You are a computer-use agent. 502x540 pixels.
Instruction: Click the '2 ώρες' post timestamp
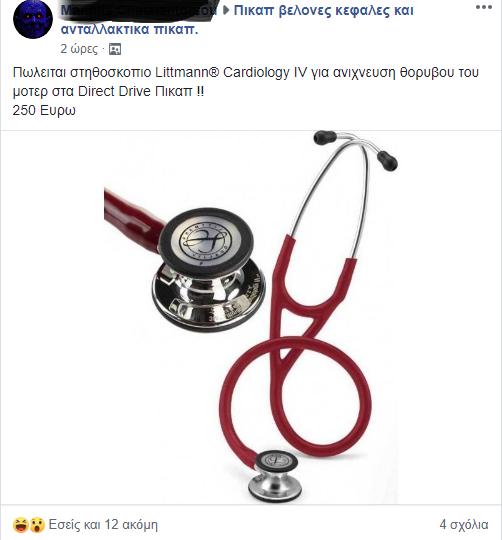coord(79,49)
